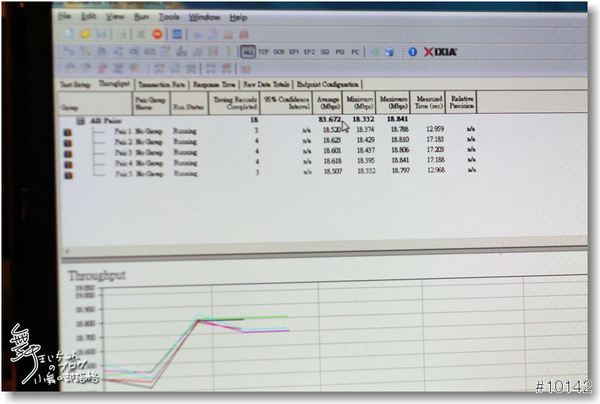Image resolution: width=600 pixels, height=404 pixels.
Task: Toggle the SQ filter button
Action: coord(325,52)
